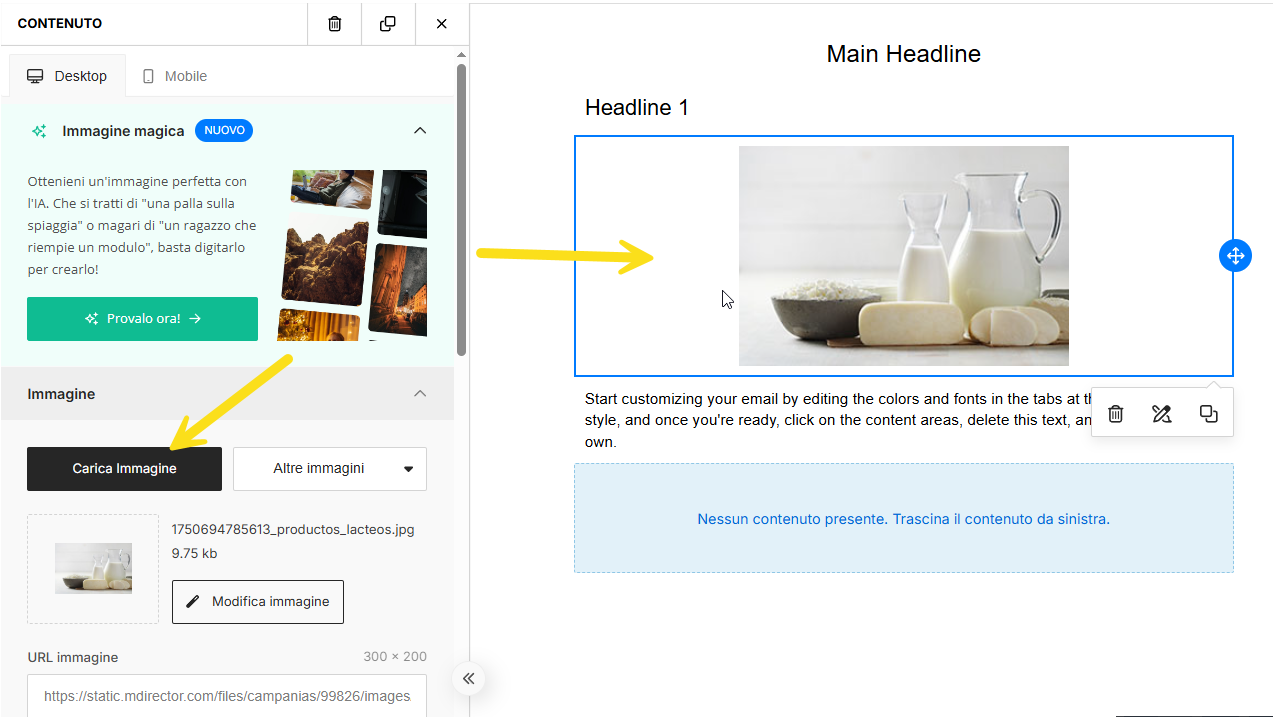Viewport: 1273px width, 717px height.
Task: Click the magic edit icon in floating toolbar
Action: (1162, 413)
